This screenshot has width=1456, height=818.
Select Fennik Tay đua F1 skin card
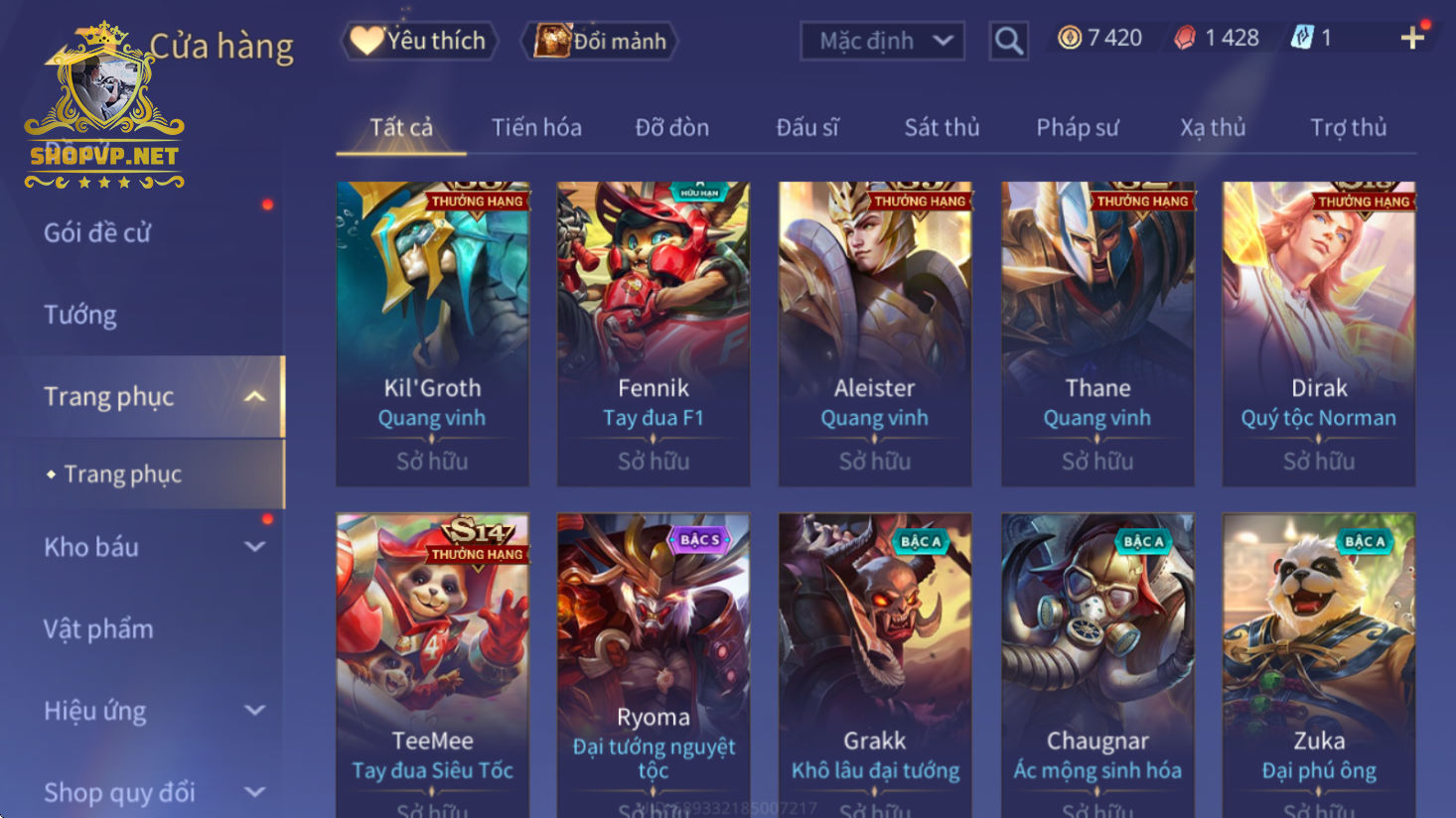click(654, 334)
